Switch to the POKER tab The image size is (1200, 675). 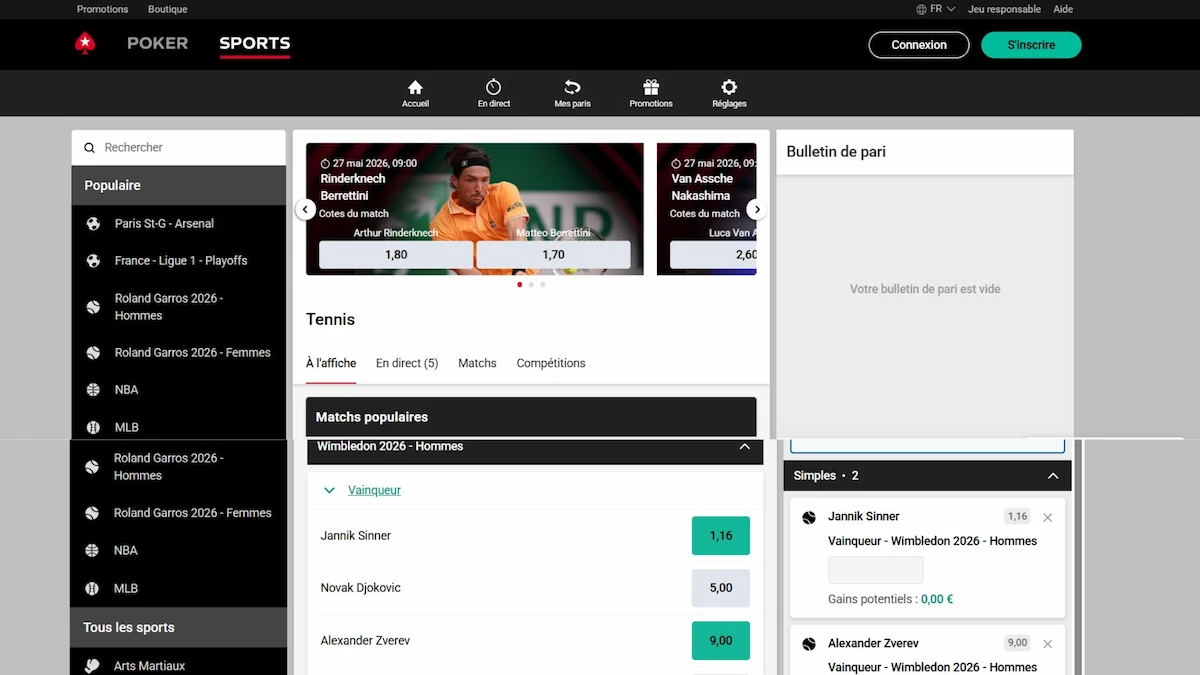tap(158, 43)
